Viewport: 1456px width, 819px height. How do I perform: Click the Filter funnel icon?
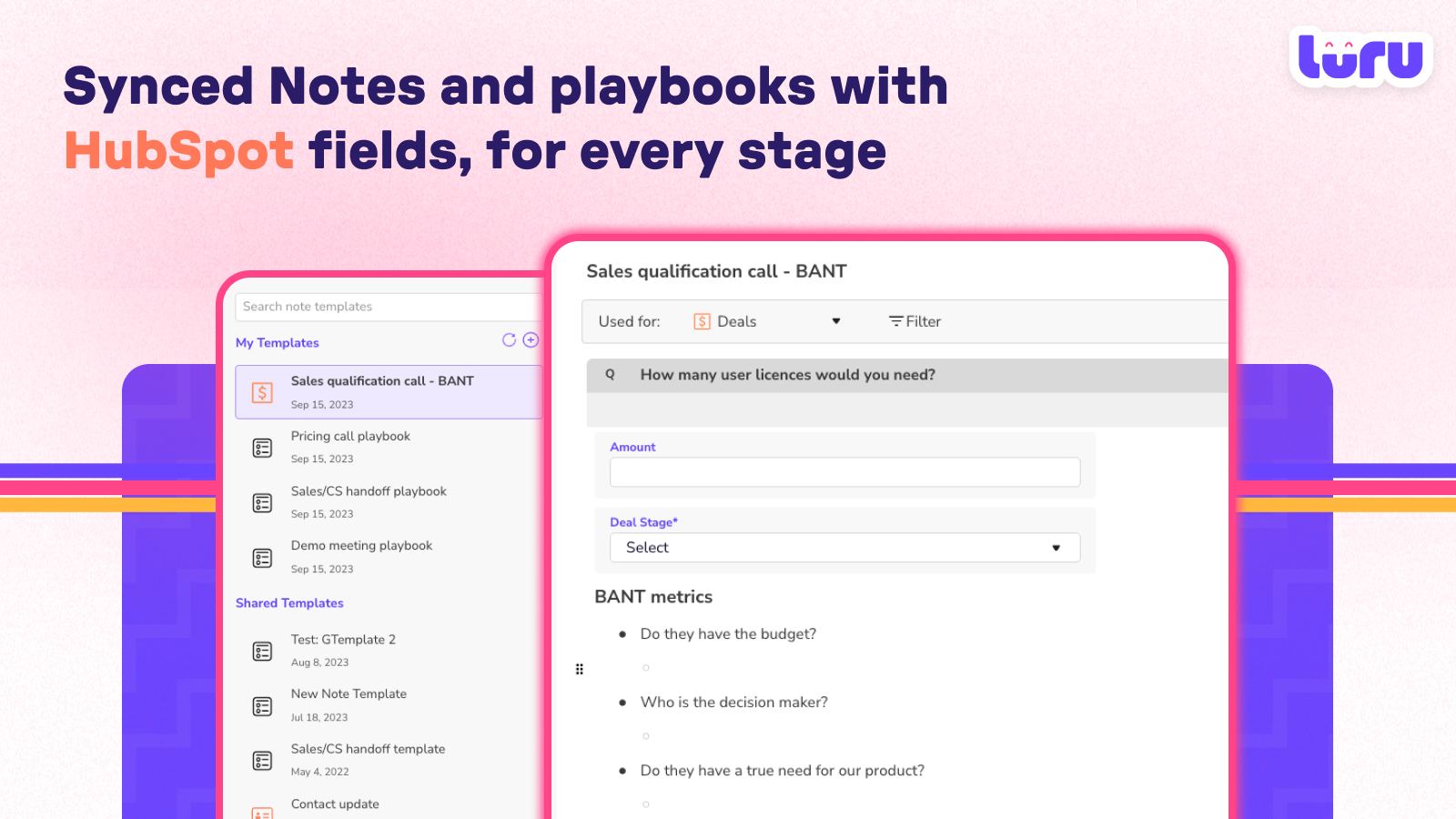pyautogui.click(x=895, y=321)
